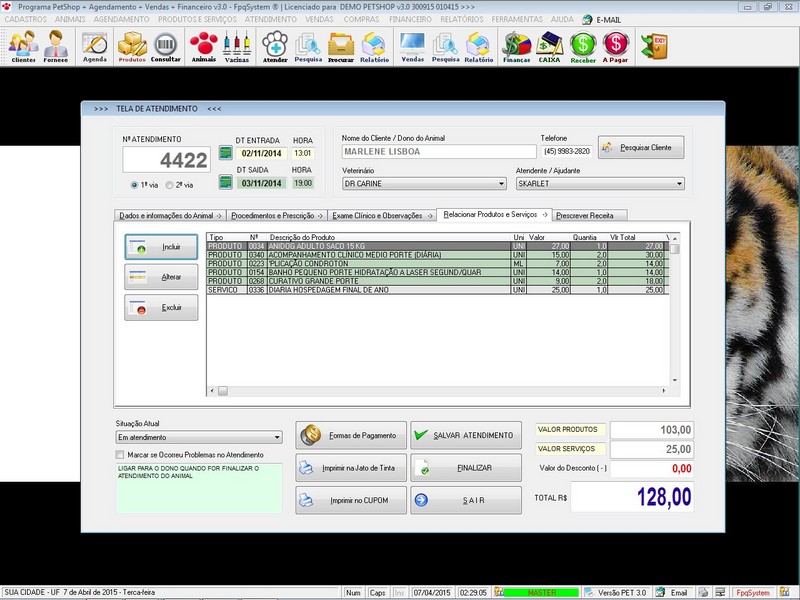The height and width of the screenshot is (600, 800).
Task: Switch to Prescrever Receita tab
Action: [x=590, y=215]
